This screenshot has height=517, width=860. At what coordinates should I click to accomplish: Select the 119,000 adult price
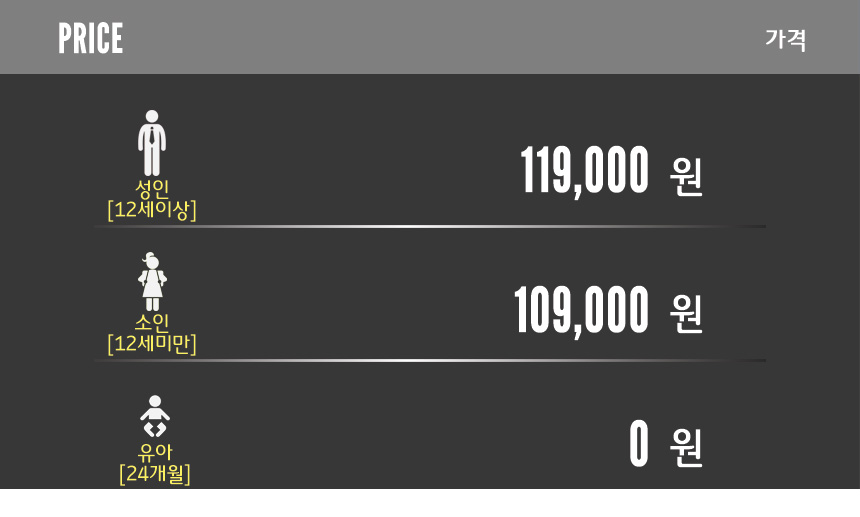pos(584,171)
